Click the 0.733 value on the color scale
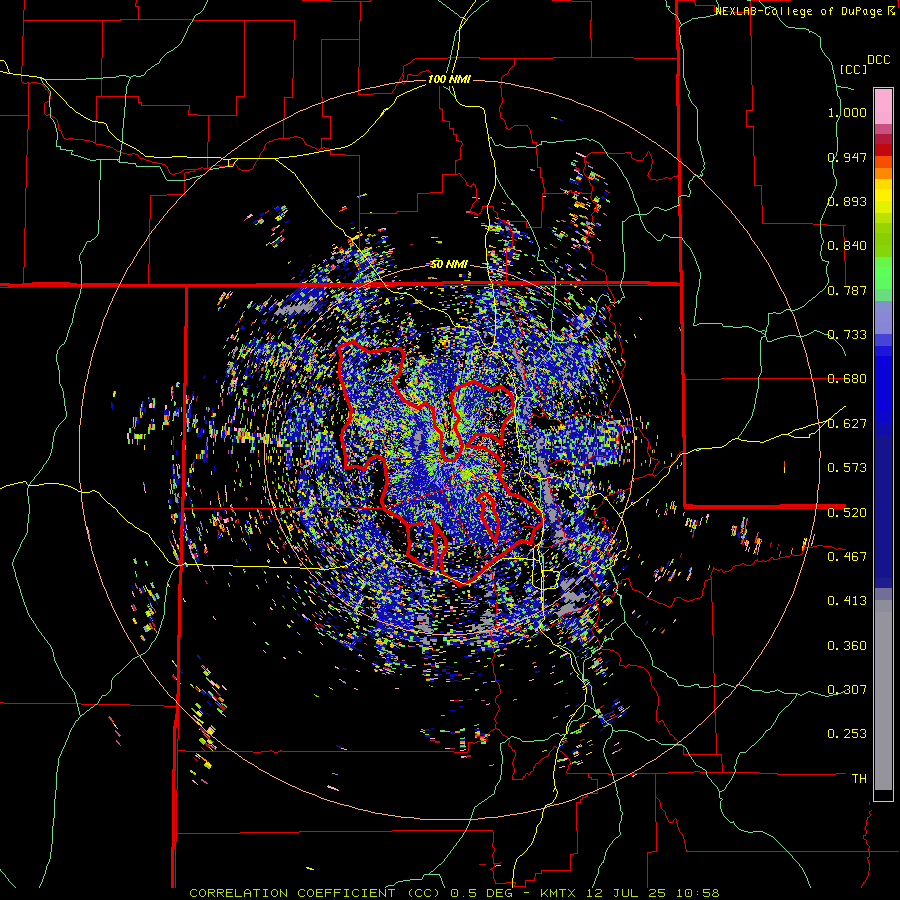Image resolution: width=900 pixels, height=900 pixels. coord(847,335)
